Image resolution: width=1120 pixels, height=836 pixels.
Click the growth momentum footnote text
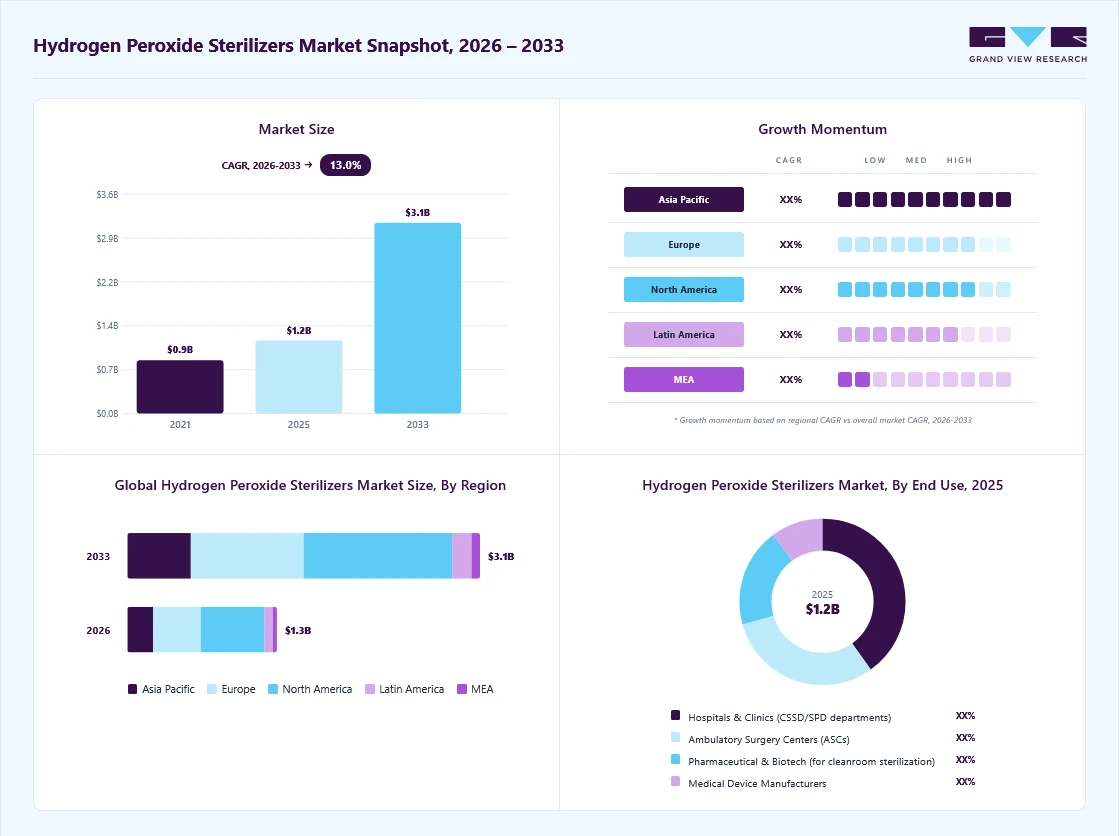(x=823, y=420)
